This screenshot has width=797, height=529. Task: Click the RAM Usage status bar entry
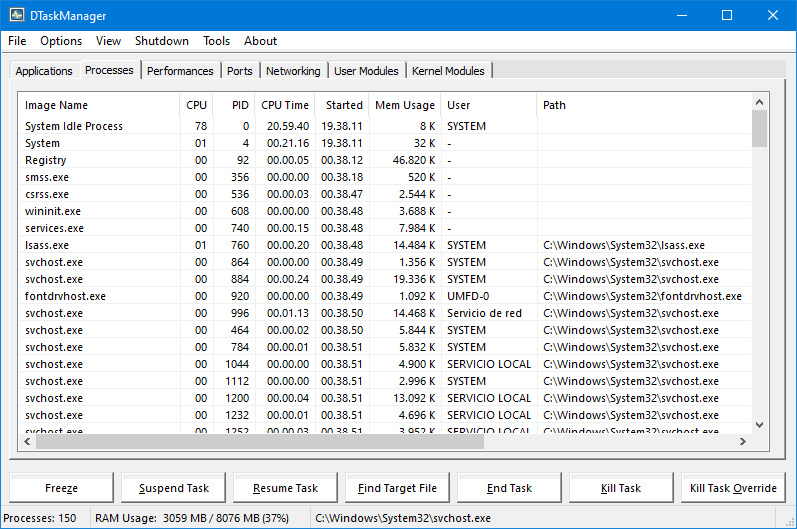pyautogui.click(x=192, y=518)
